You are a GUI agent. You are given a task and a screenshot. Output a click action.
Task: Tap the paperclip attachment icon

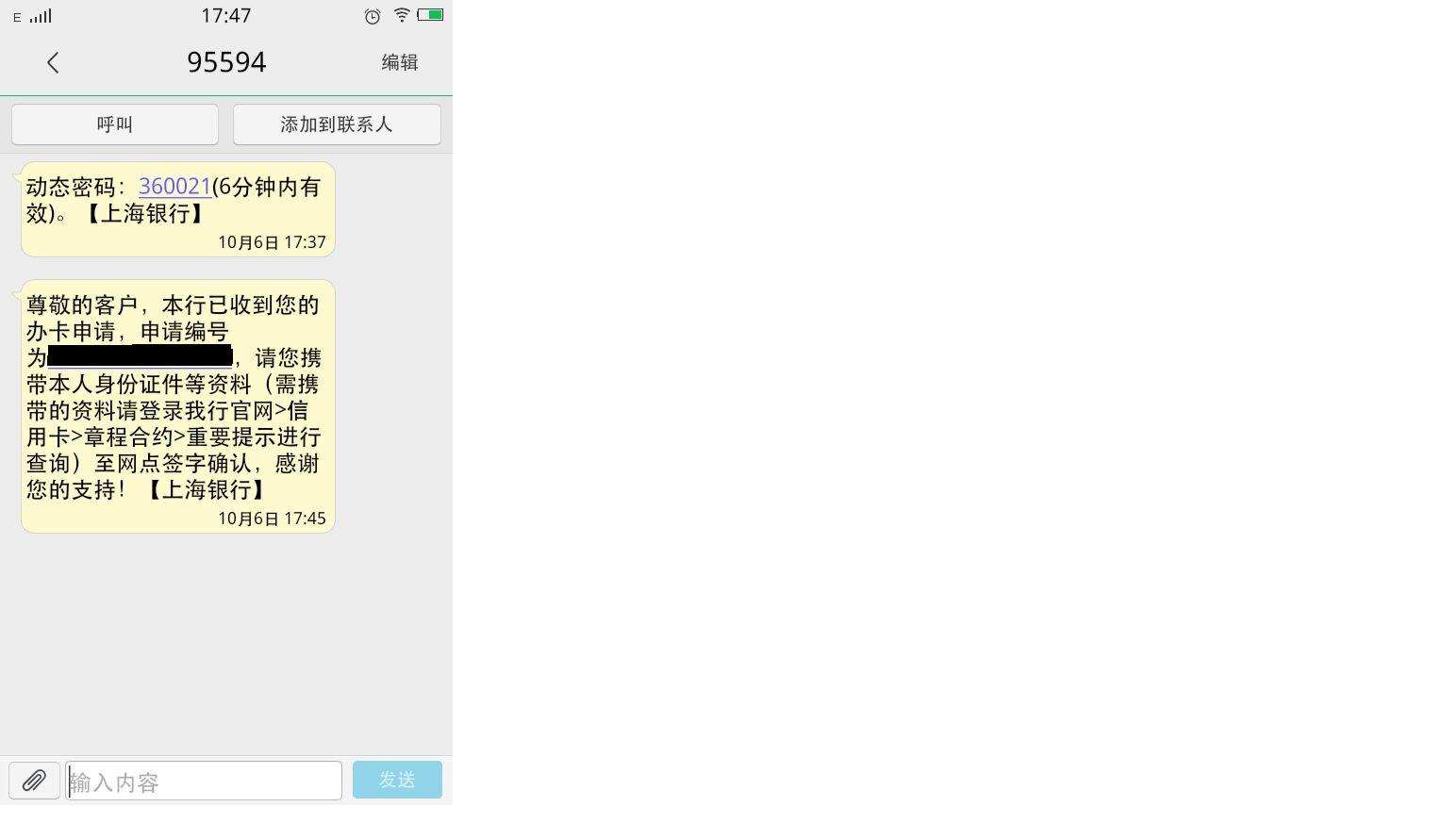tap(34, 781)
